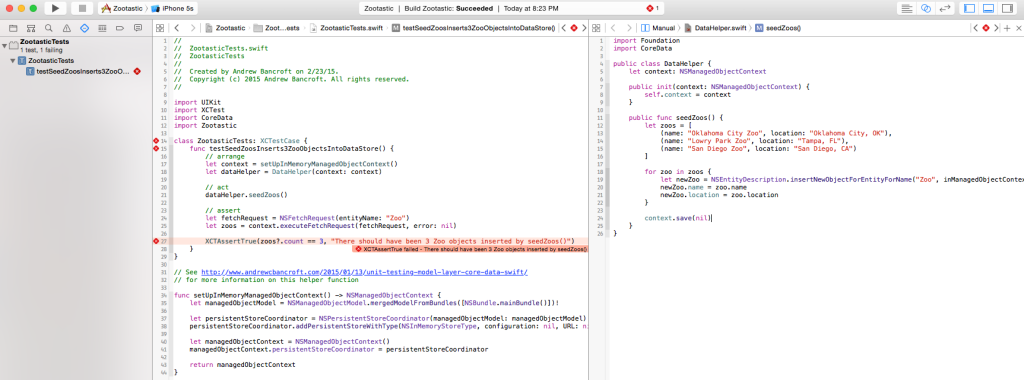Open the Zoot...ests folder breadcrumb
1024x380 pixels.
[x=277, y=28]
